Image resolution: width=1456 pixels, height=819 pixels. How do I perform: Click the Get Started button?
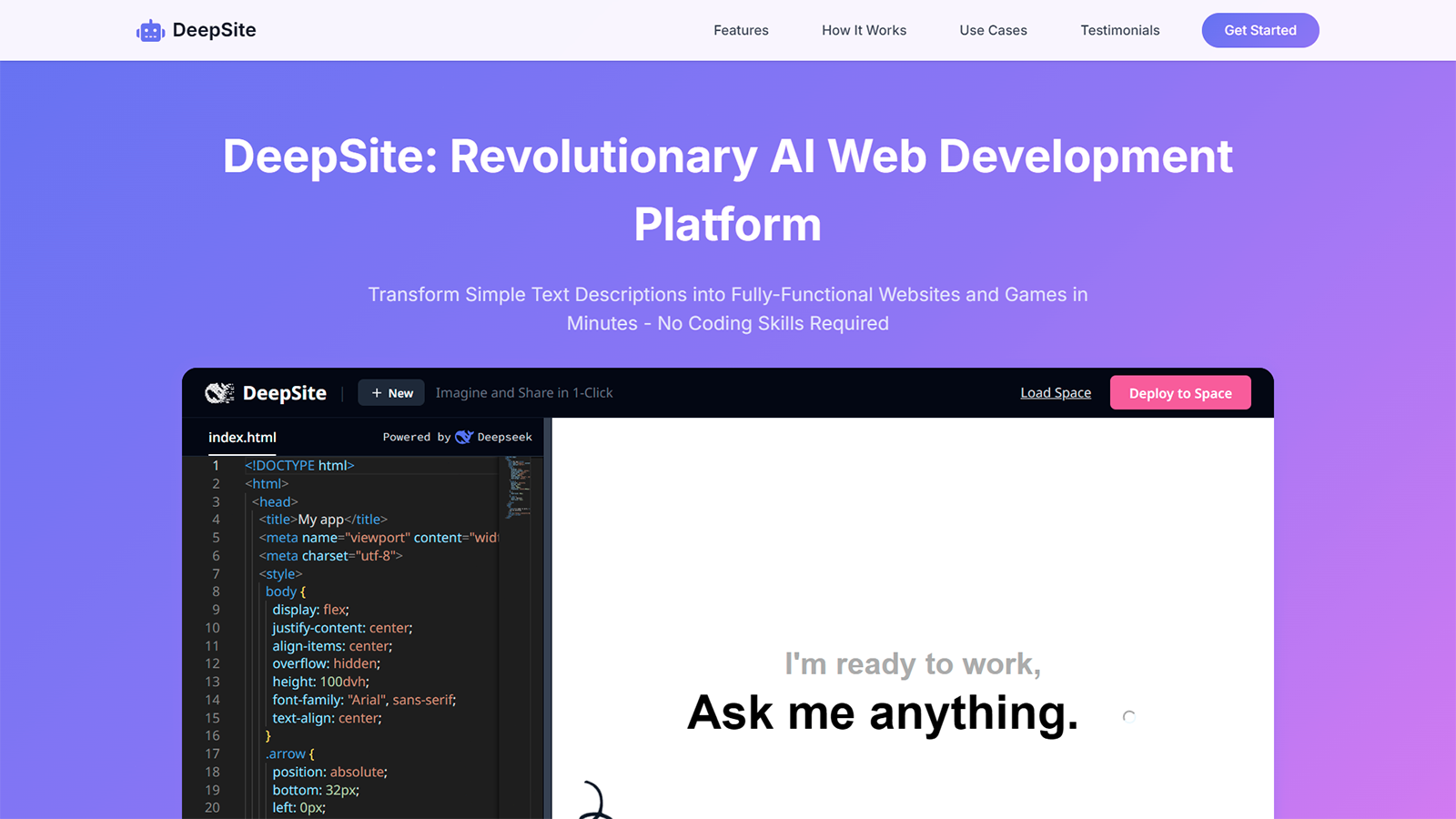1260,30
